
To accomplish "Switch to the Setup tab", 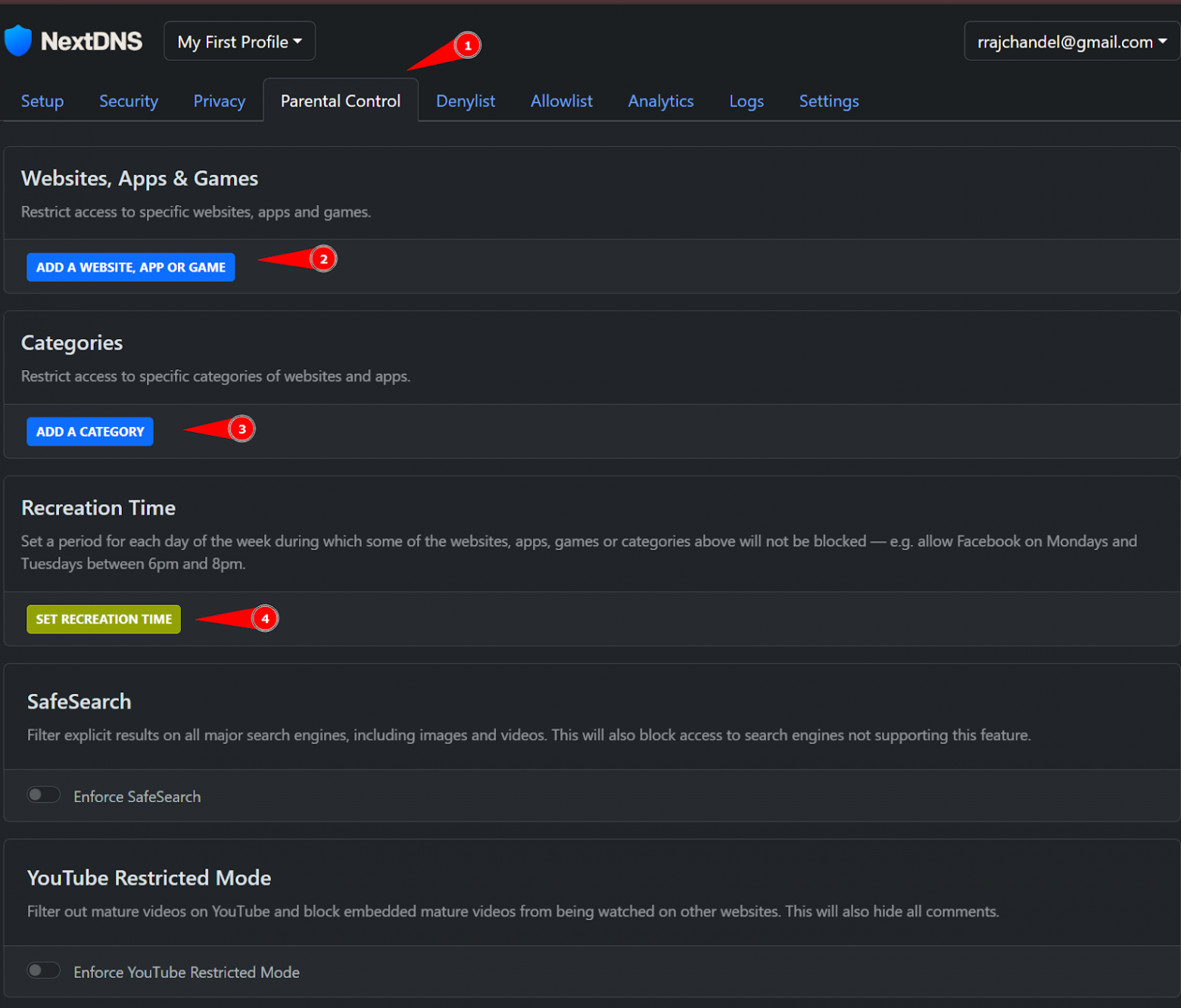I will (42, 101).
